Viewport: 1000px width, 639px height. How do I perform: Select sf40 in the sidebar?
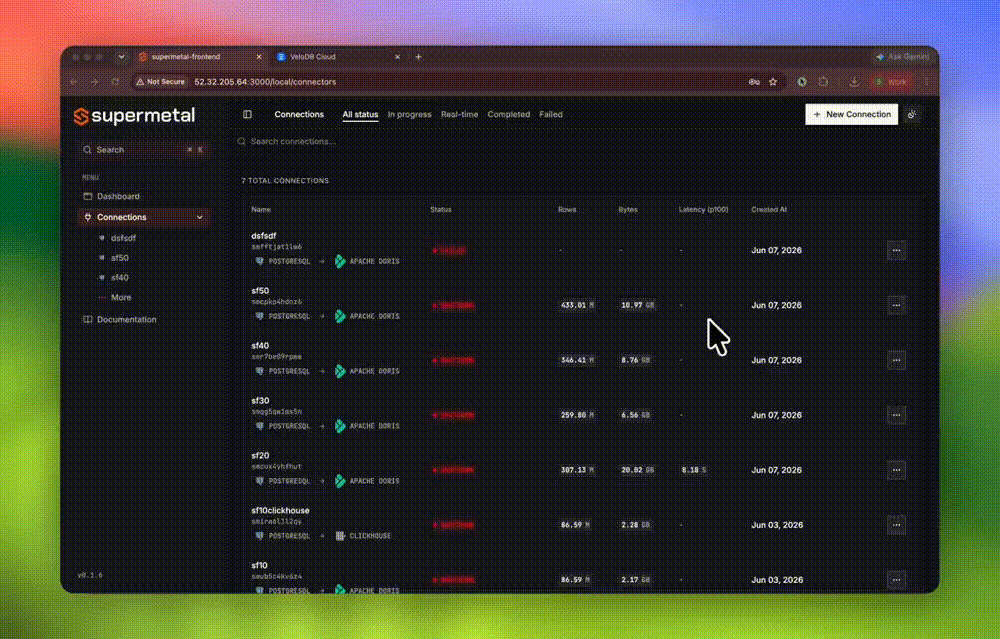[119, 278]
